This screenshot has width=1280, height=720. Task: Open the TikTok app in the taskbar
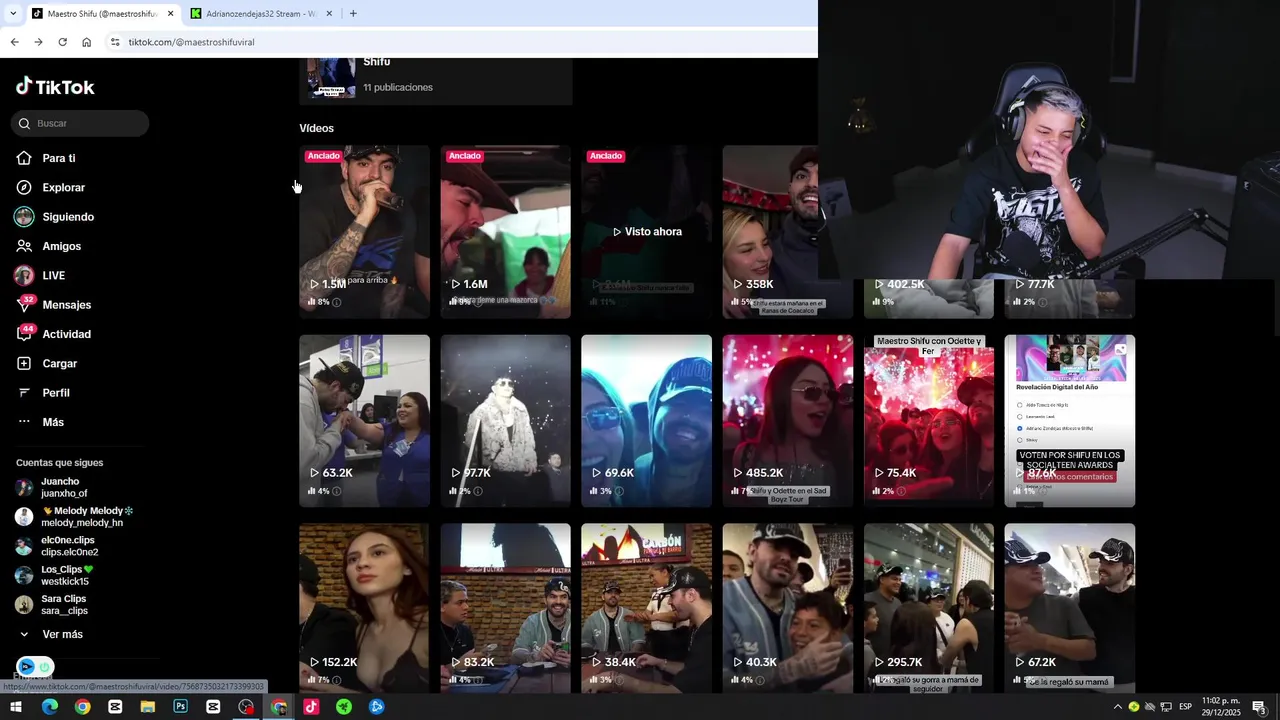click(311, 707)
